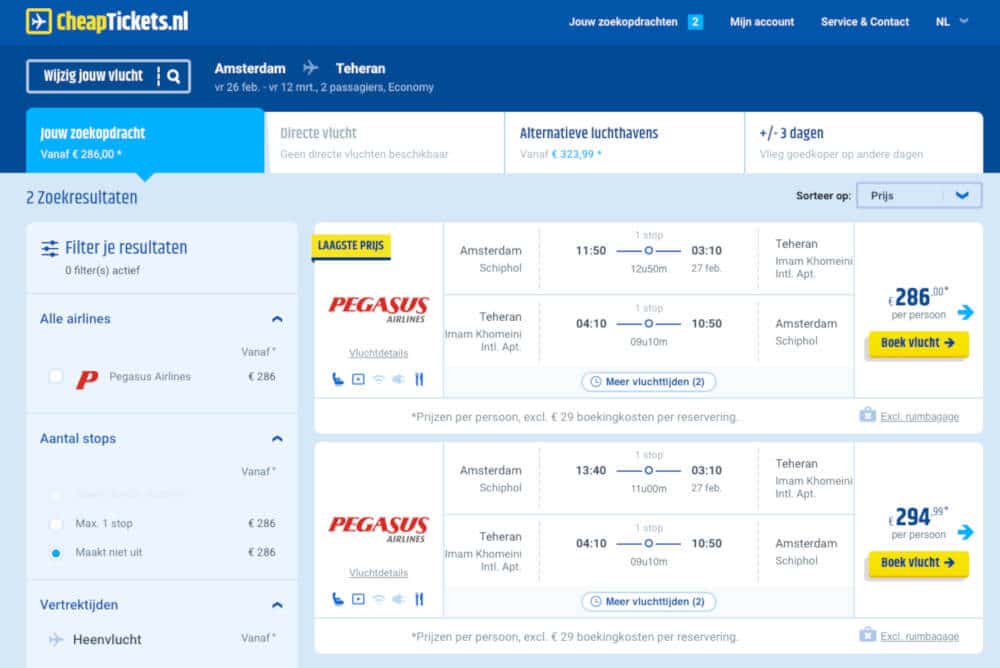Click the luggage icon in the €286 result footer
This screenshot has width=1000, height=668.
coord(867,415)
